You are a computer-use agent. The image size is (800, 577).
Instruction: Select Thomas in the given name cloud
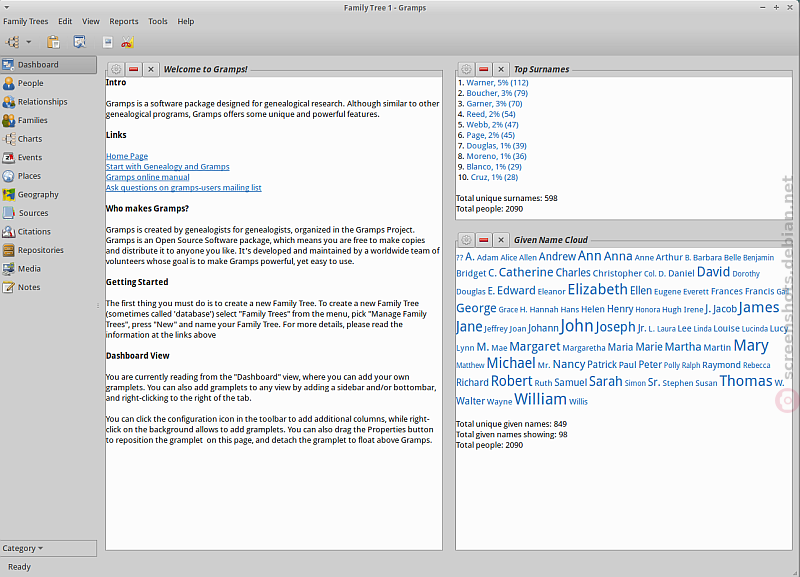click(x=746, y=381)
